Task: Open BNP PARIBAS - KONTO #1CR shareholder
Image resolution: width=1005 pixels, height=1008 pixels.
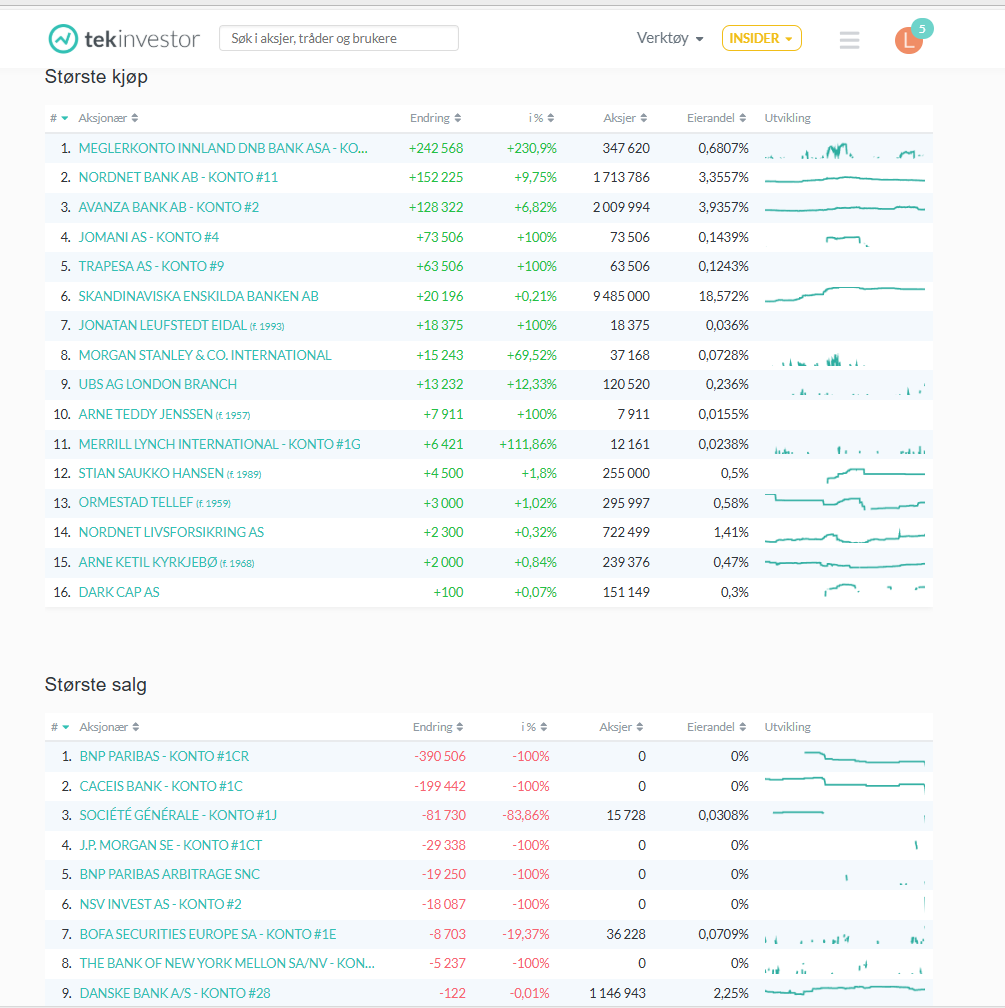Action: [x=164, y=757]
